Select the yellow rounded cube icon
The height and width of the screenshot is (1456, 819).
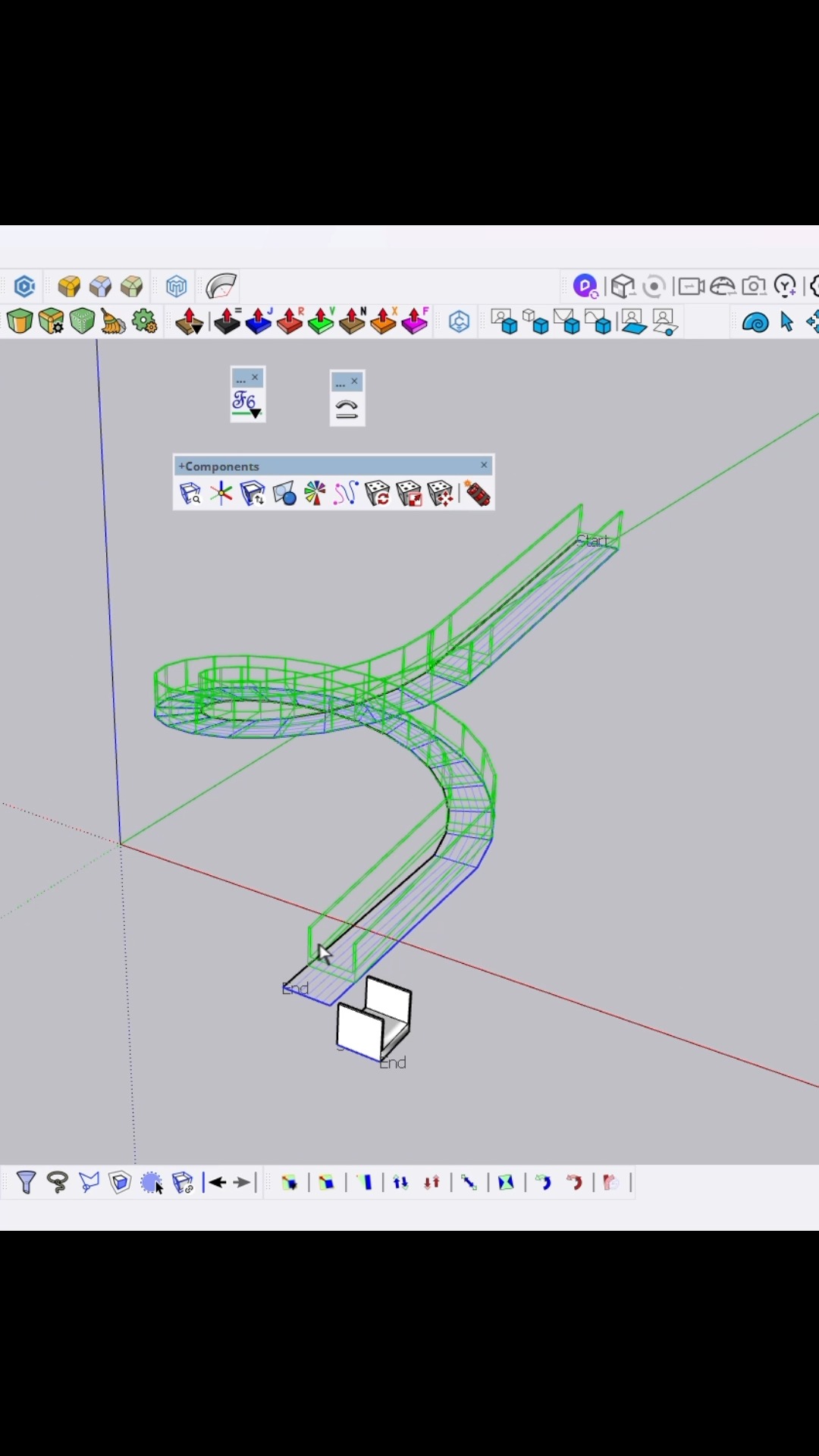pyautogui.click(x=69, y=287)
